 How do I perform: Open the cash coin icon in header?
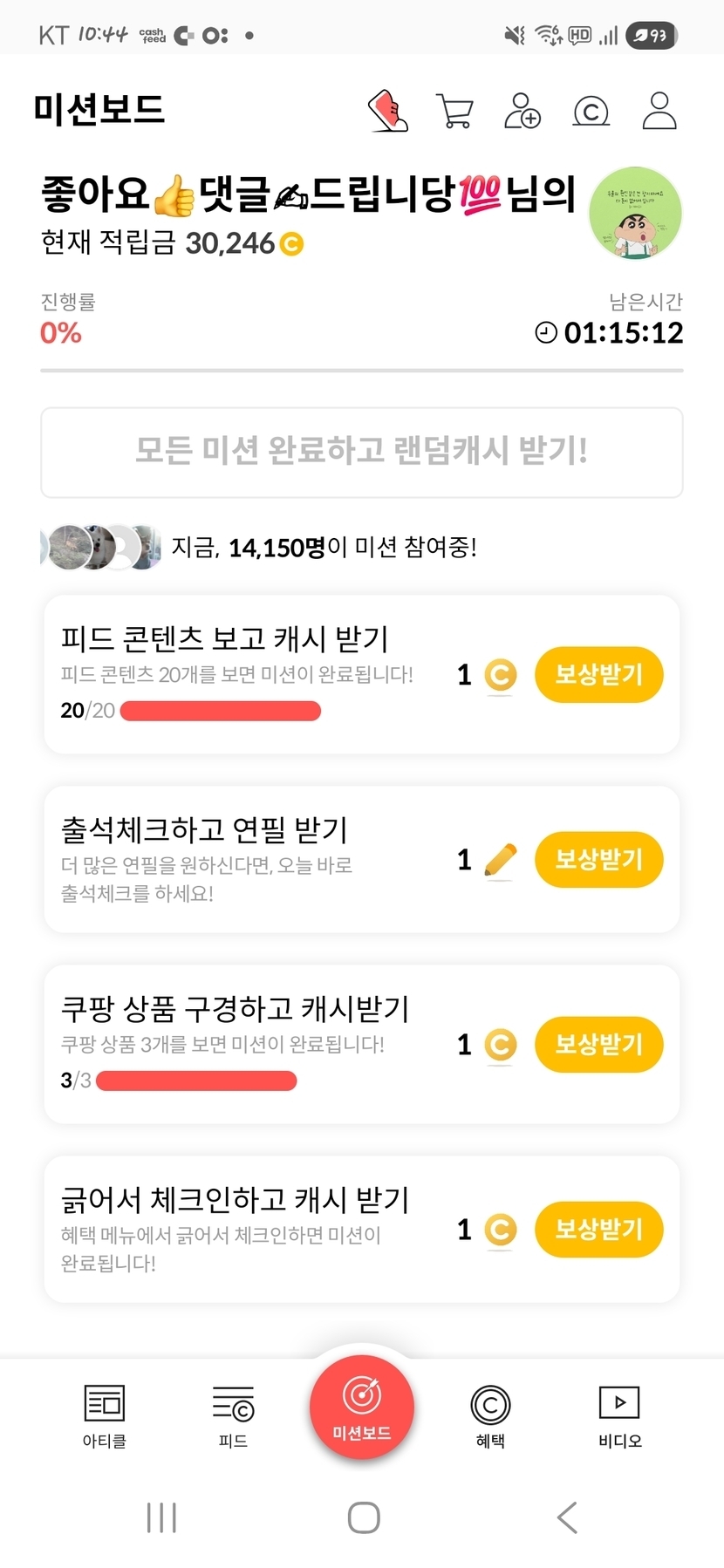click(x=591, y=112)
